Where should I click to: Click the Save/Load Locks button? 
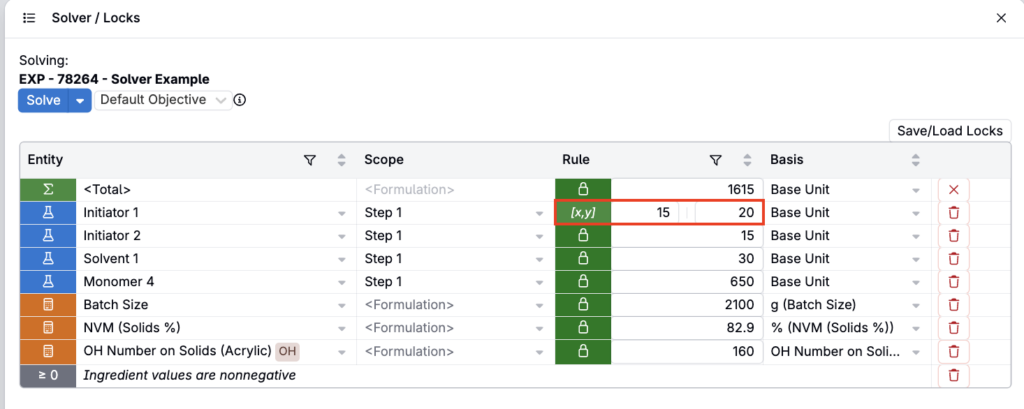pyautogui.click(x=950, y=131)
